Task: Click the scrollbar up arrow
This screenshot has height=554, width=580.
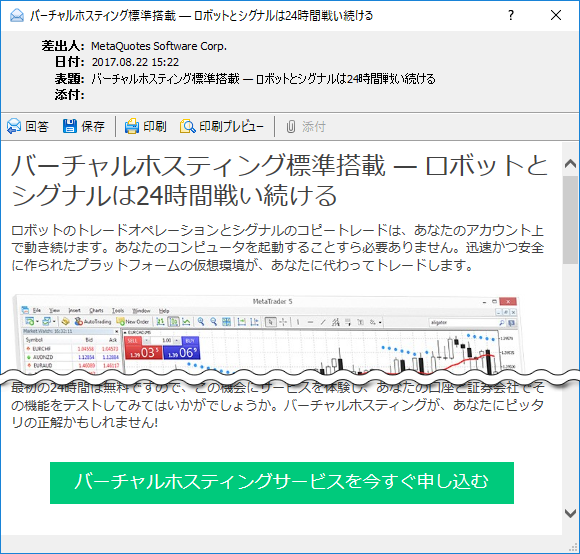Action: (x=570, y=163)
